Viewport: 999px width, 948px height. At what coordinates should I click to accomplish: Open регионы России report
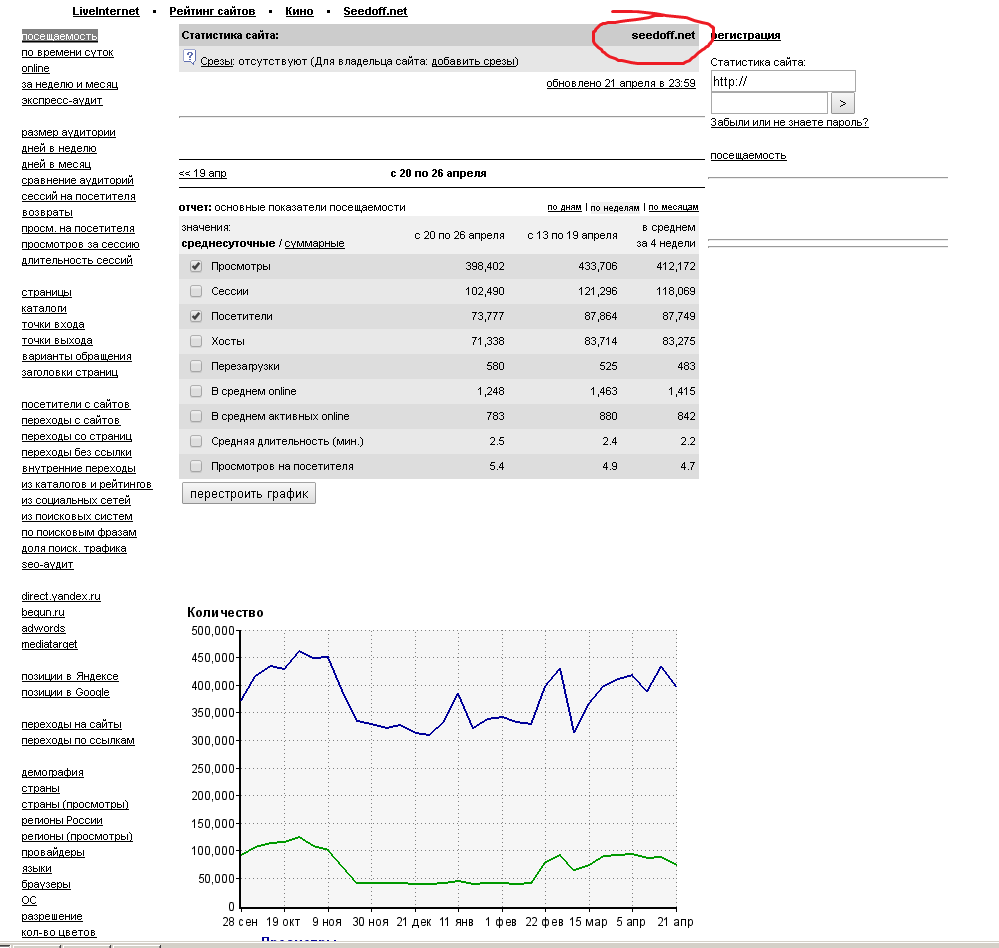tap(62, 821)
